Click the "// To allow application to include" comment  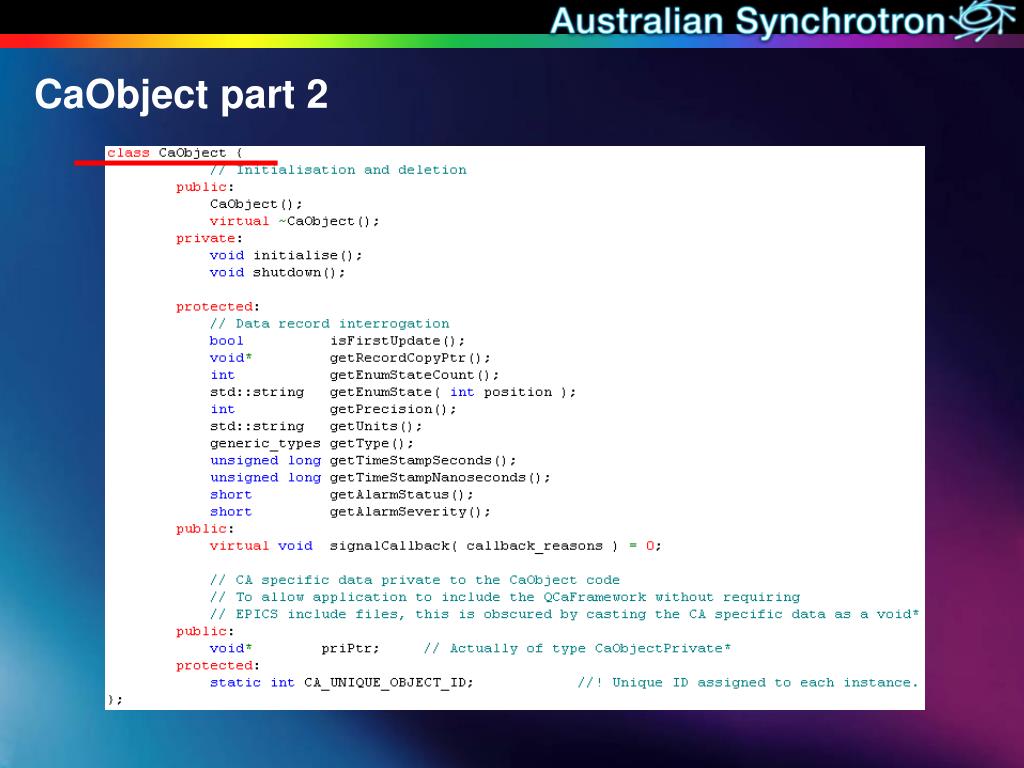coord(505,597)
